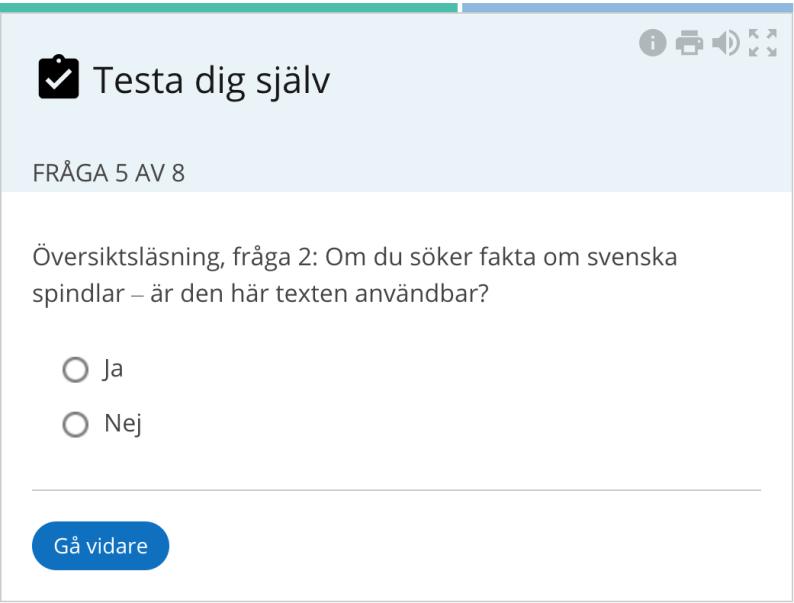Click the FRÅGA 5 AV 8 label
The height and width of the screenshot is (603, 794).
pos(108,173)
